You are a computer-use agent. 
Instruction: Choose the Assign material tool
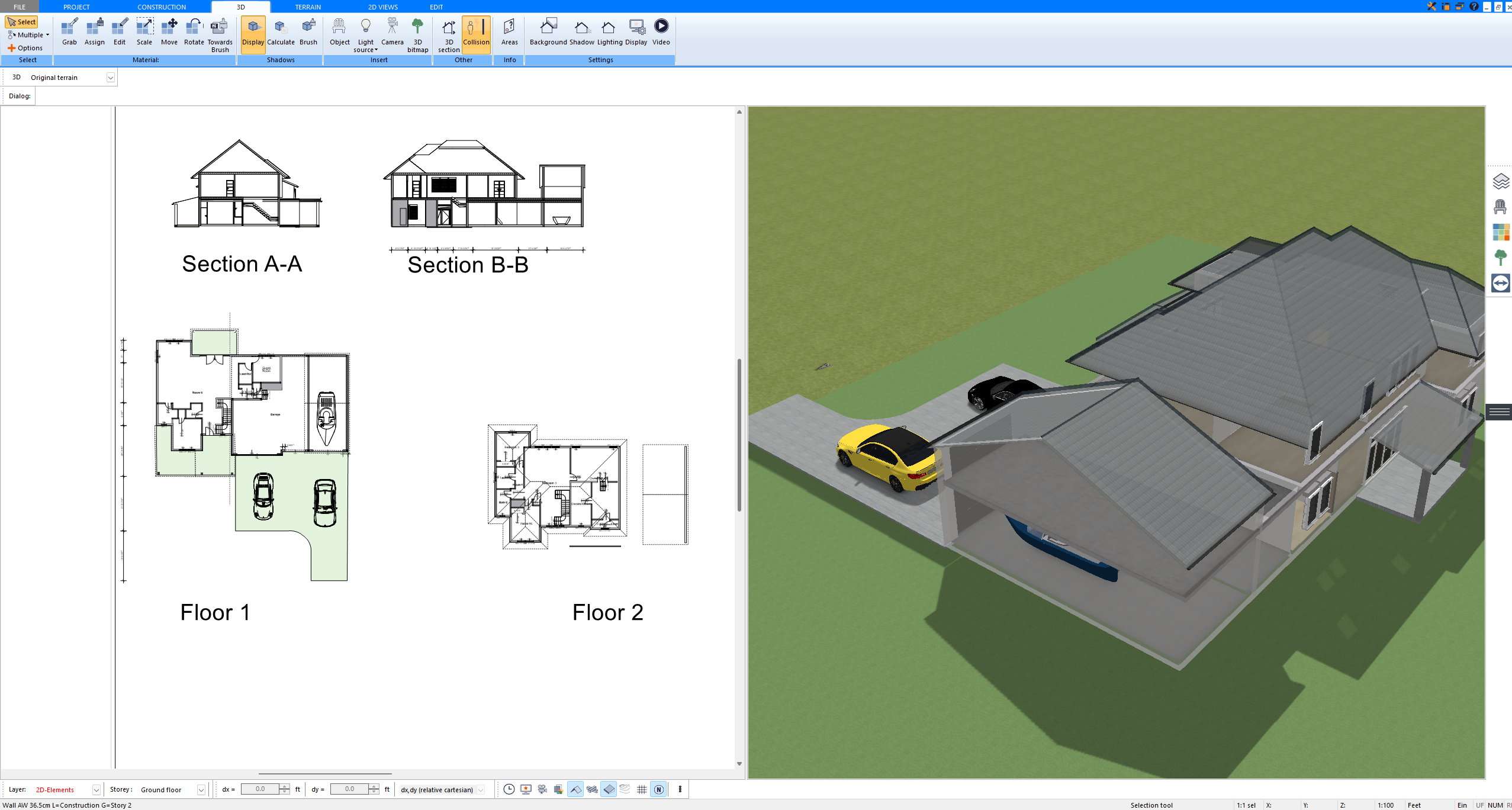coord(95,32)
